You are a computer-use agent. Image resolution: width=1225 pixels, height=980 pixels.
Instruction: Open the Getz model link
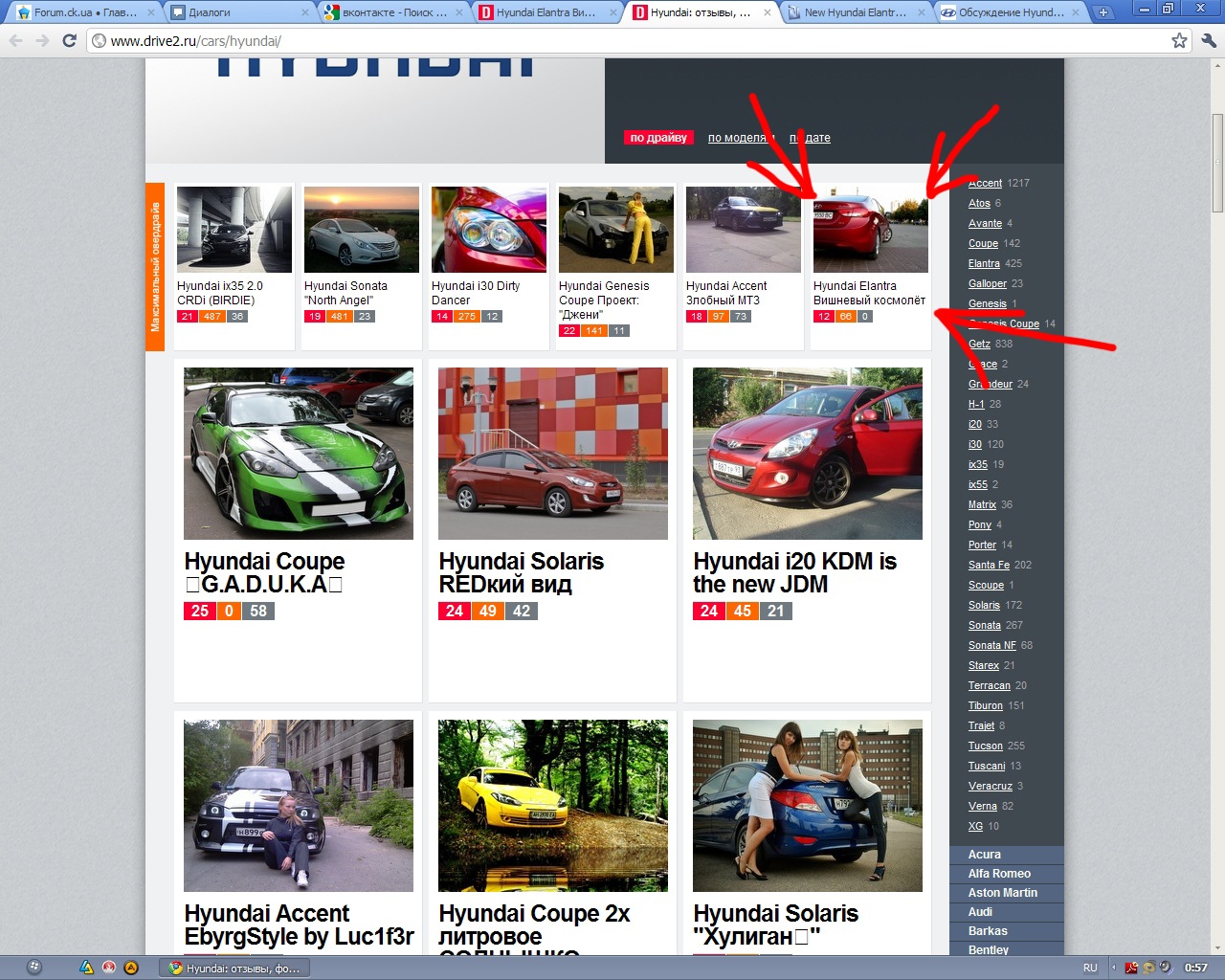pyautogui.click(x=979, y=344)
